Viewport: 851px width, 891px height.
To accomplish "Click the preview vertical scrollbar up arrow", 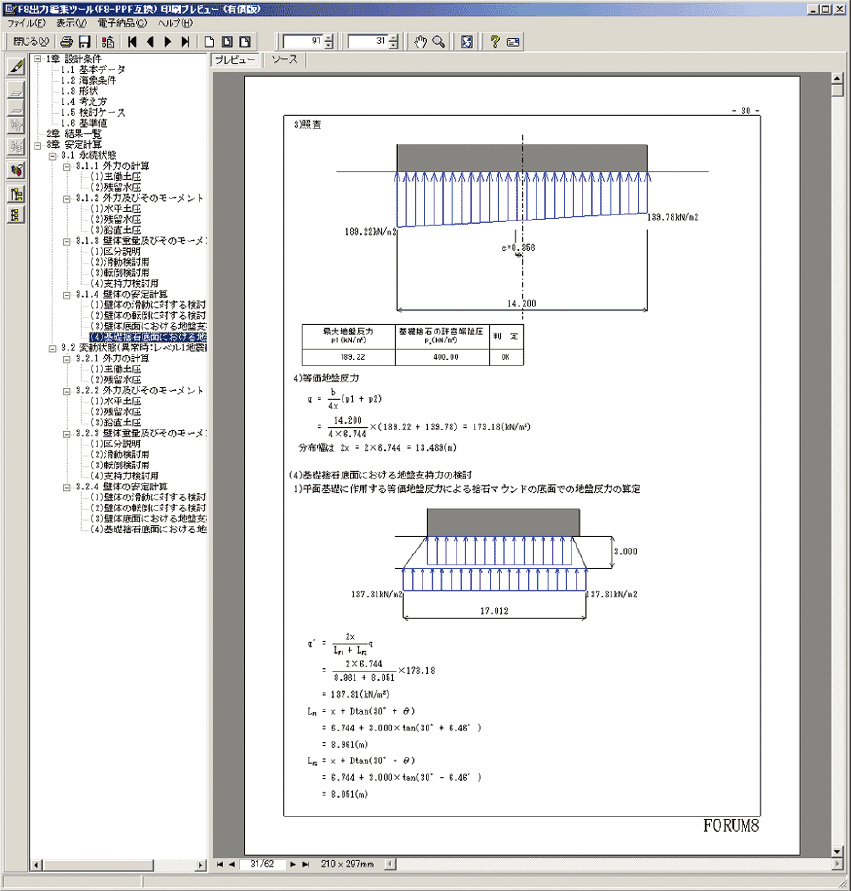I will pyautogui.click(x=837, y=78).
